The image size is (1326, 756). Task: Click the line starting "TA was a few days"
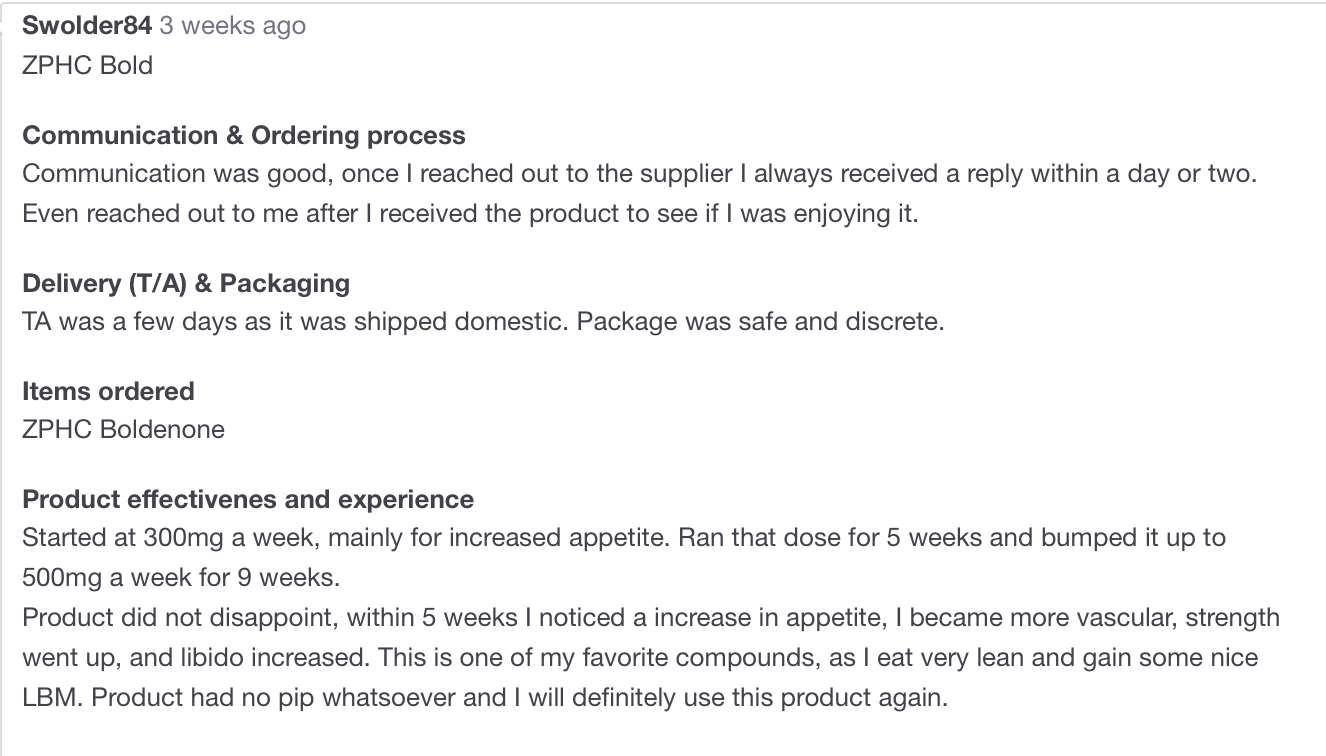point(482,323)
